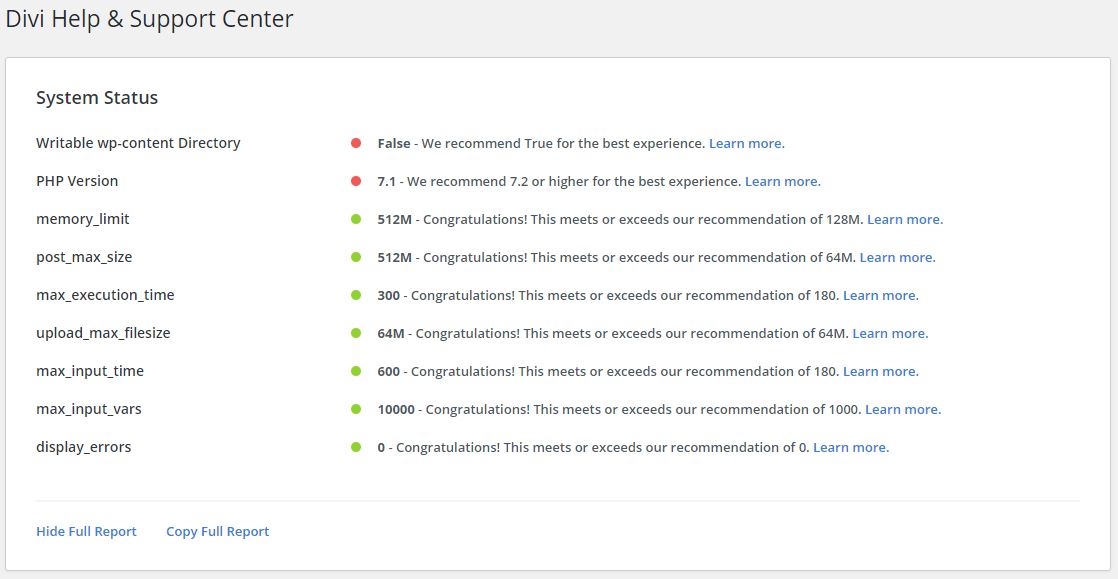Click green status dot for max_input_time
This screenshot has height=579, width=1118.
click(x=357, y=371)
